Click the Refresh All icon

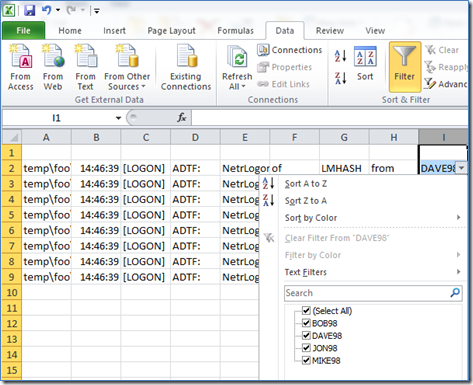237,57
